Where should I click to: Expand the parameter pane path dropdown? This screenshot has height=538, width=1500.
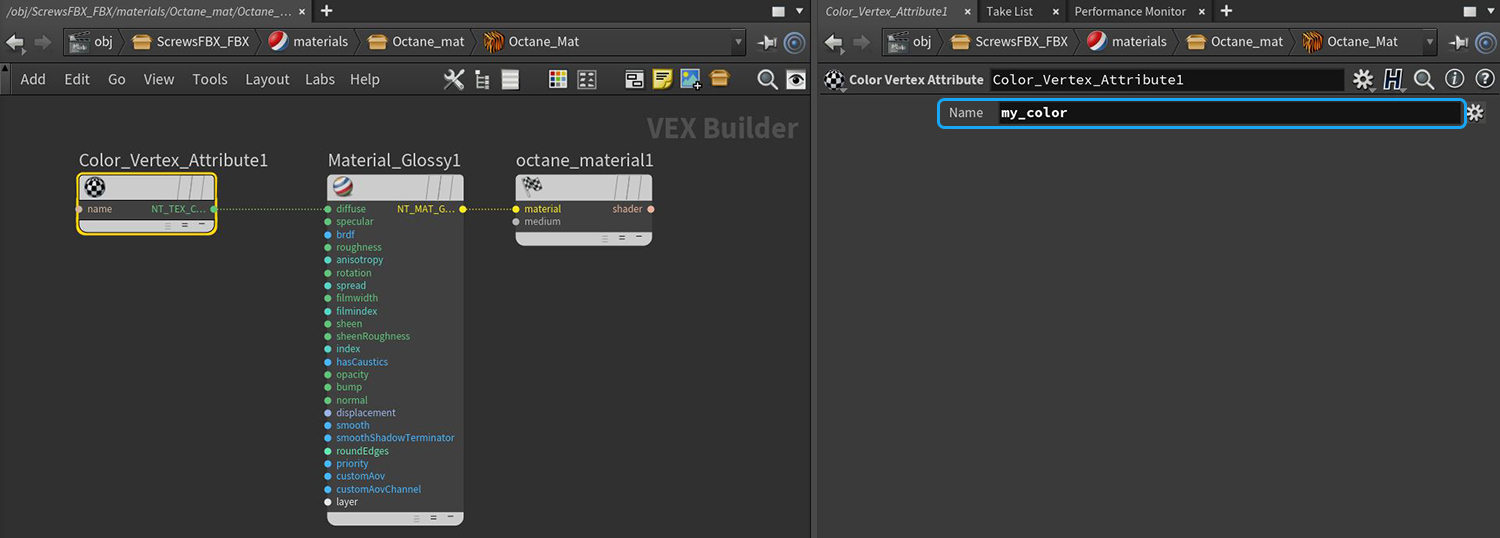pyautogui.click(x=1429, y=42)
